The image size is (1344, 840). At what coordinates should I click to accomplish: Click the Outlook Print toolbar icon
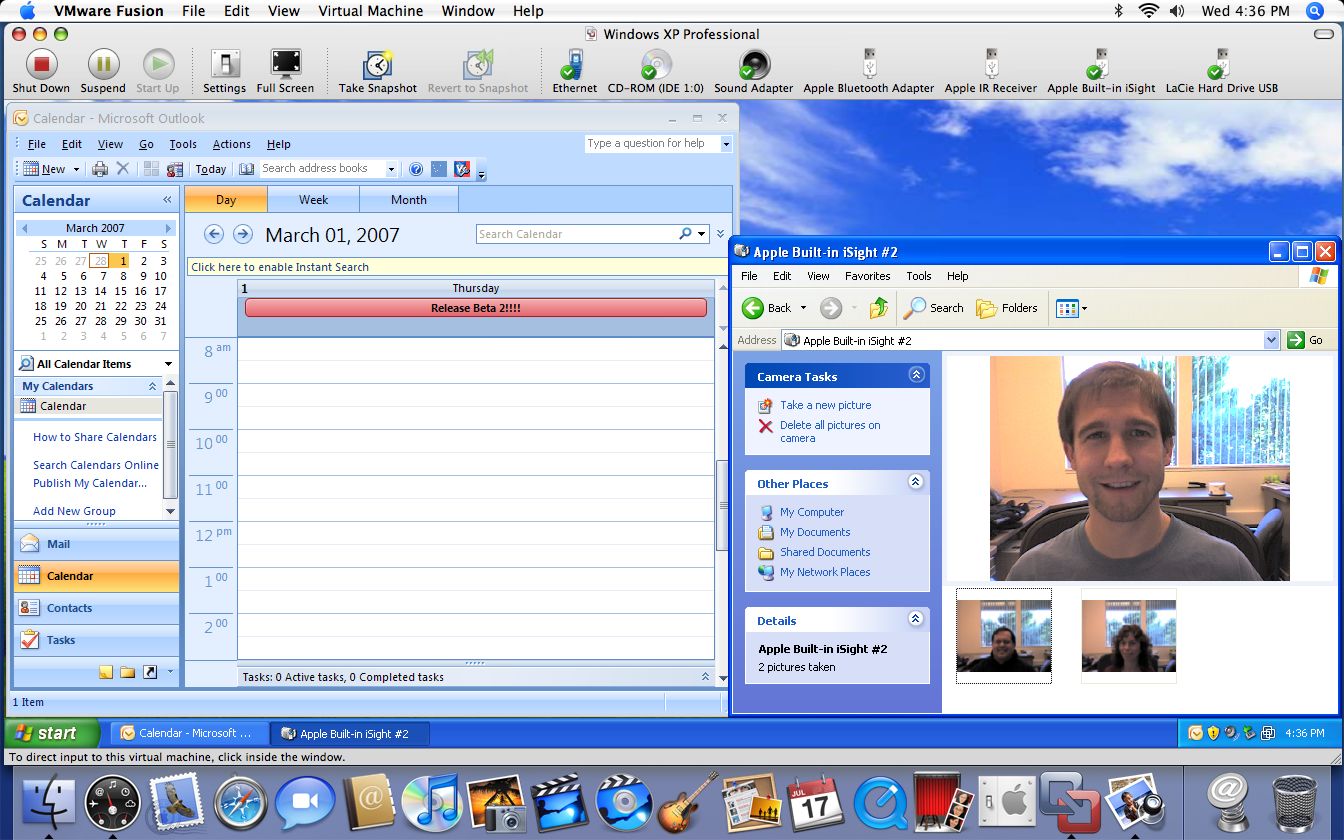click(100, 169)
